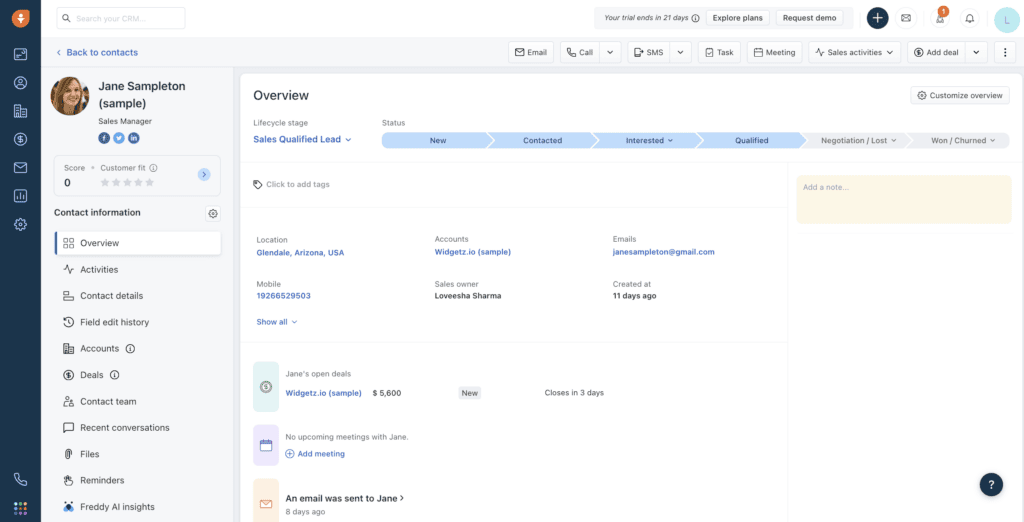Screen dimensions: 1024x522
Task: Click the Freshsales logo icon in the sidebar
Action: point(20,18)
